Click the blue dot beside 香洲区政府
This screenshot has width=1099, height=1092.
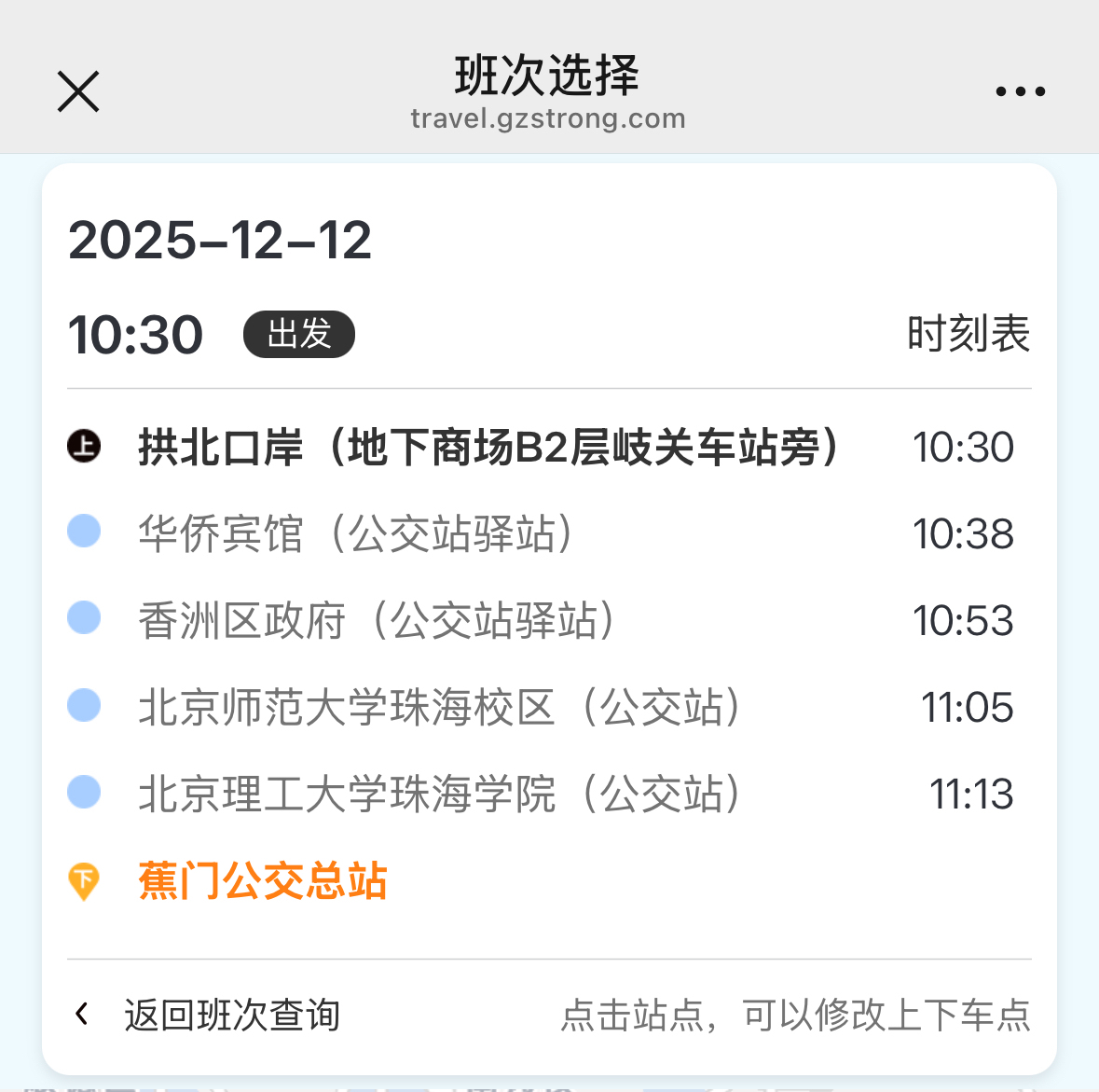[x=84, y=618]
